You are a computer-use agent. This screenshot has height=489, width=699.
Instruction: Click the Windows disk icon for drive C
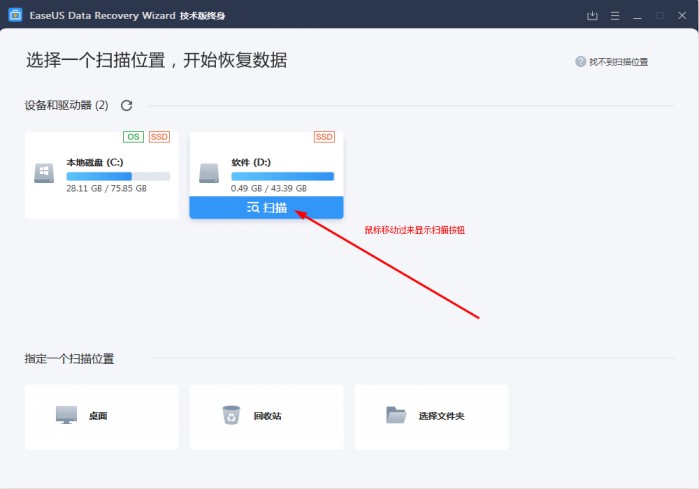(44, 174)
